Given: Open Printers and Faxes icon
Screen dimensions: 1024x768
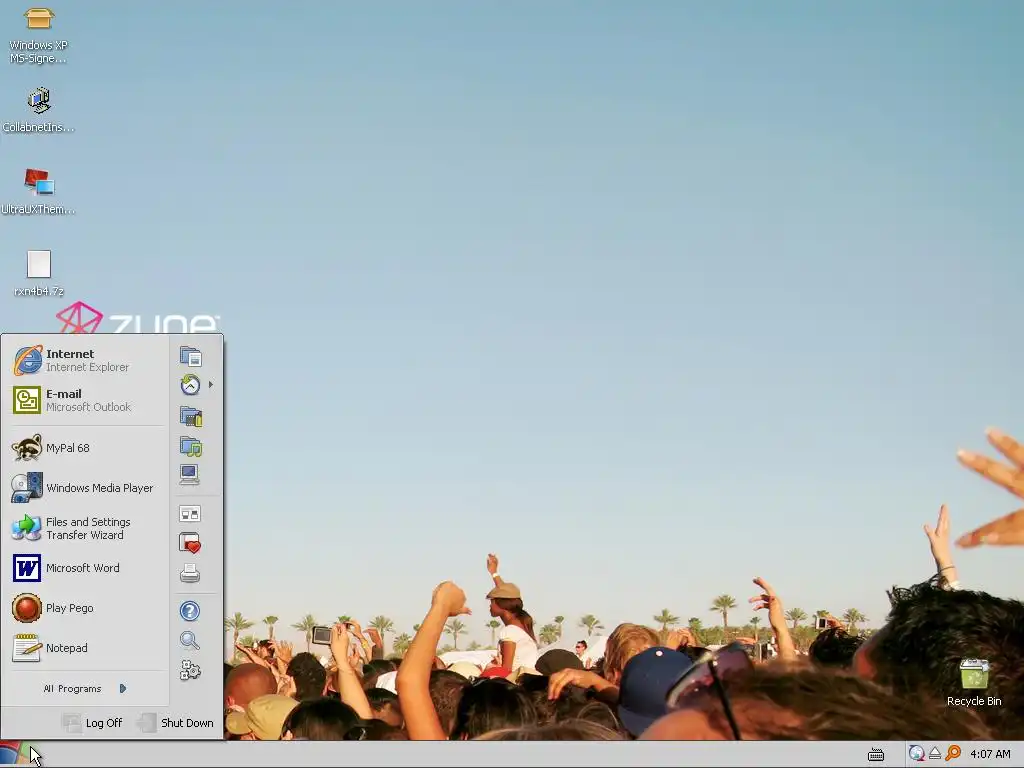Looking at the screenshot, I should pos(190,573).
